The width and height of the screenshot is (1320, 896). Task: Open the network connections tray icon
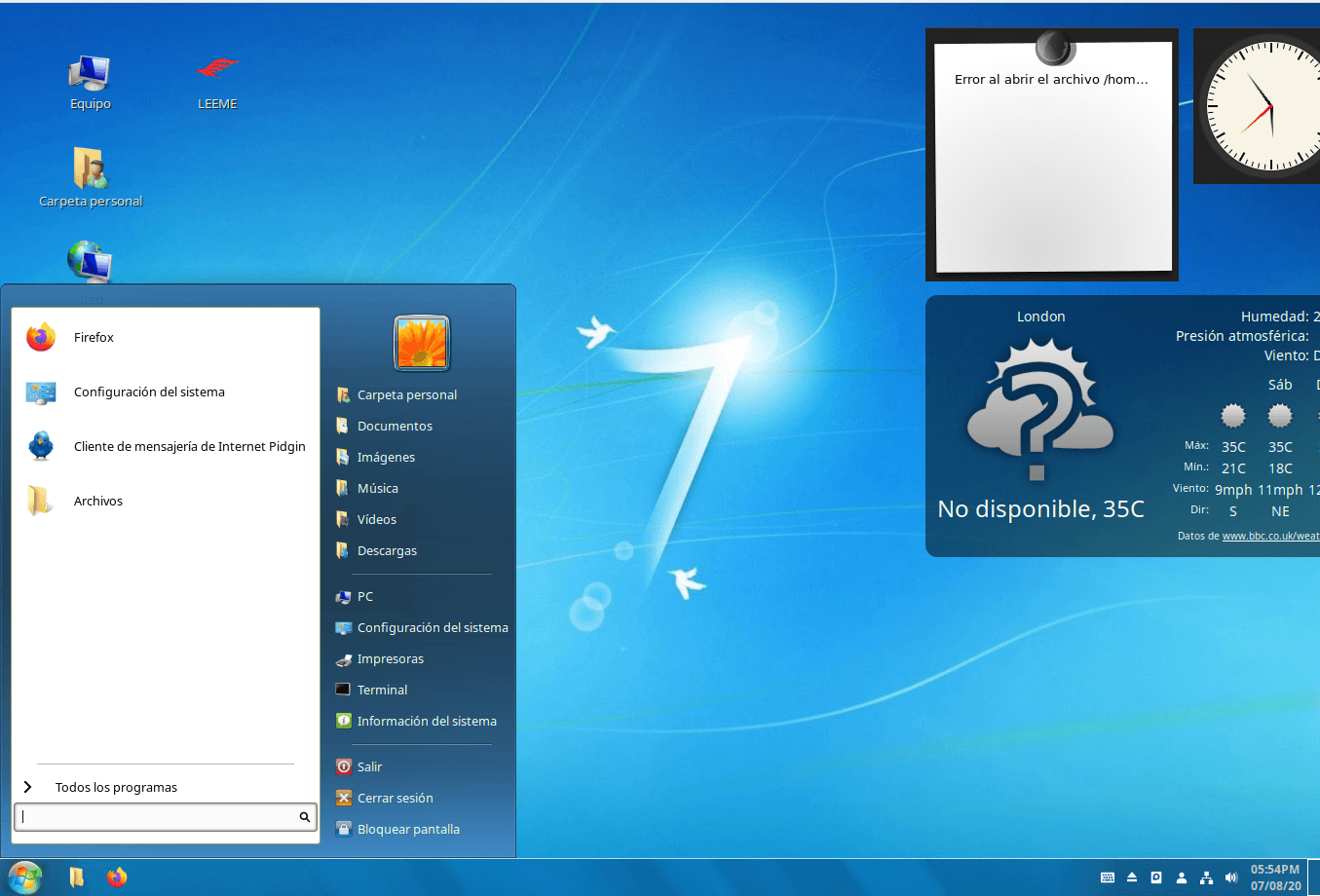pyautogui.click(x=1206, y=877)
